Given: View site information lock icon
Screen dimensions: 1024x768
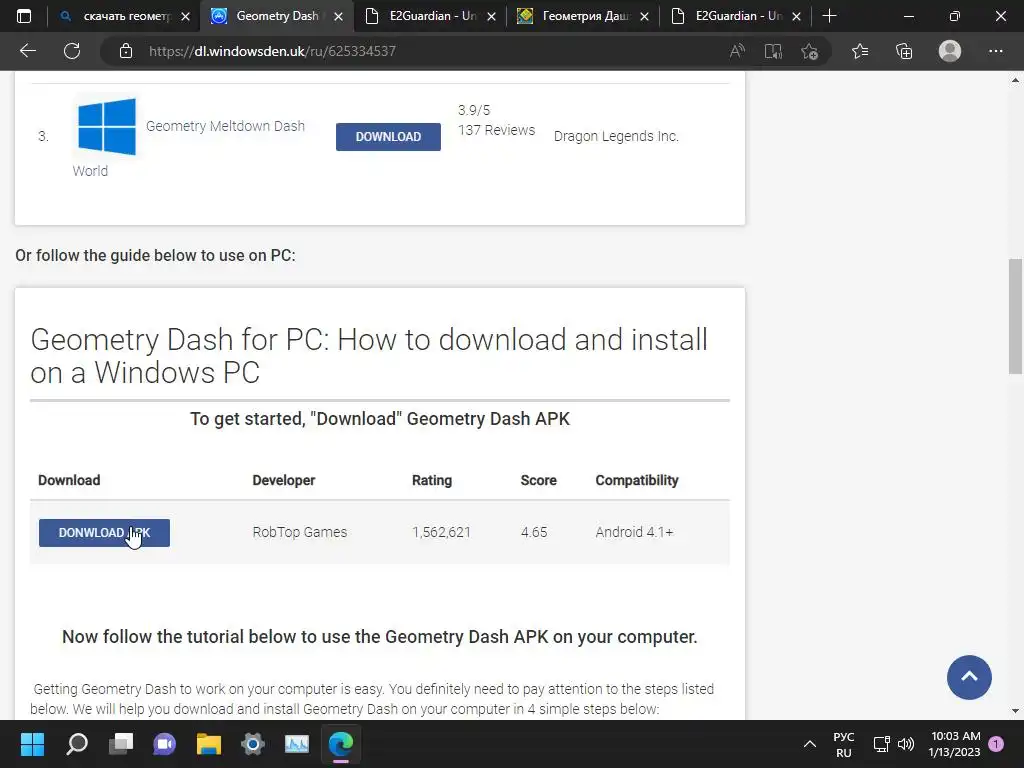Looking at the screenshot, I should pos(126,51).
